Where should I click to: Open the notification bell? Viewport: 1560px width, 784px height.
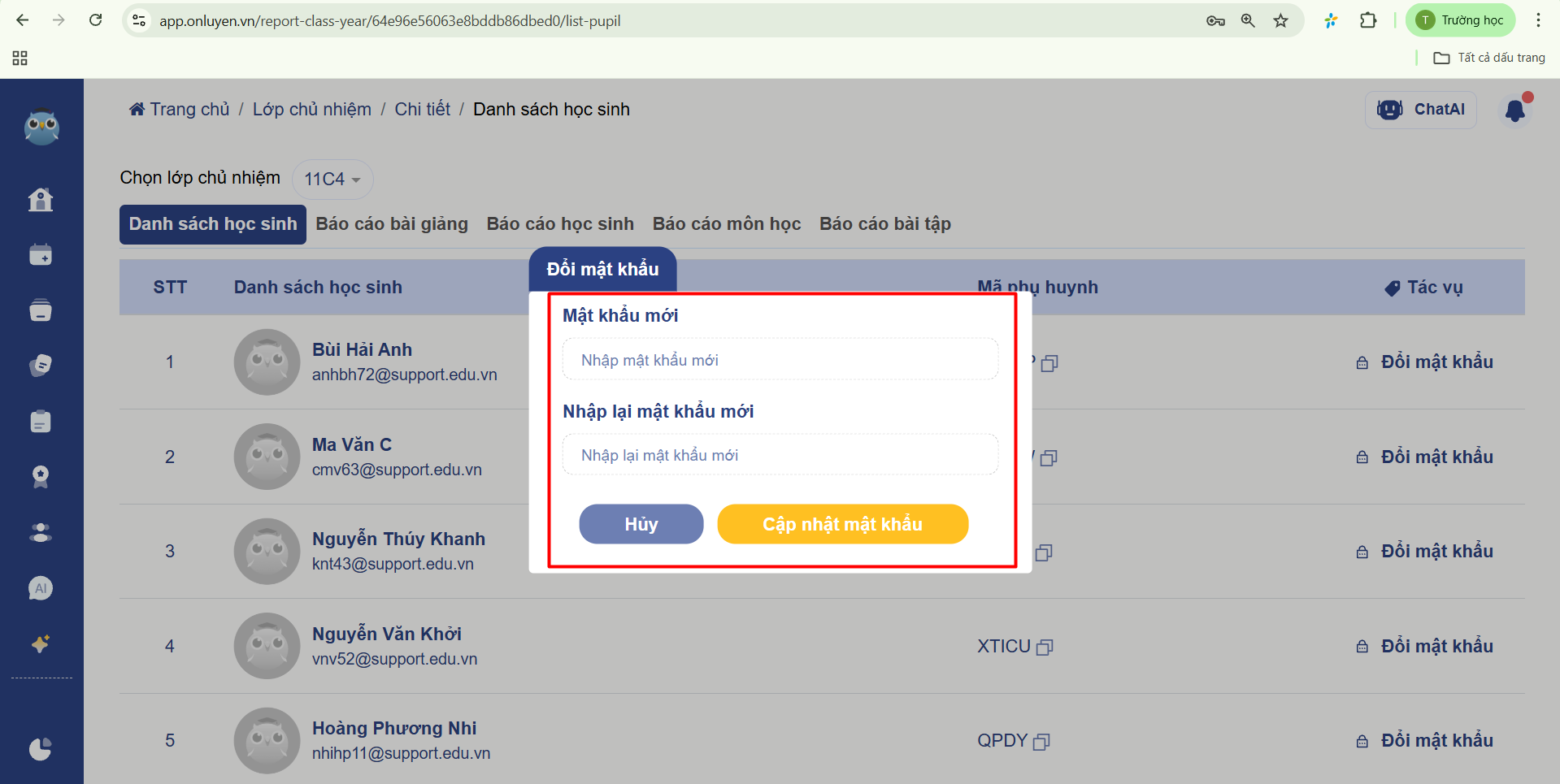(1514, 110)
